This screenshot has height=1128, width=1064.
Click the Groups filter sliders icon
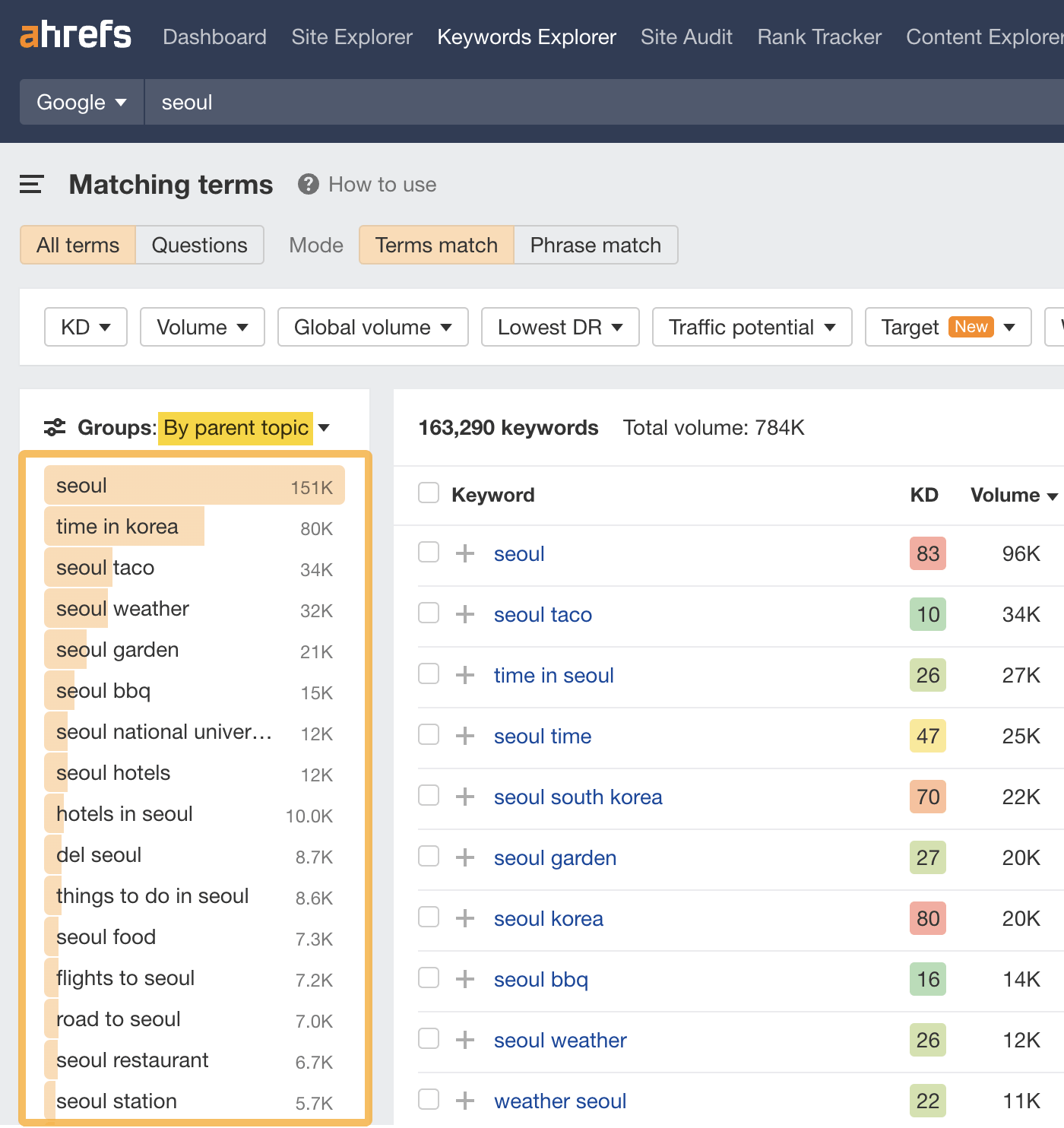coord(52,428)
